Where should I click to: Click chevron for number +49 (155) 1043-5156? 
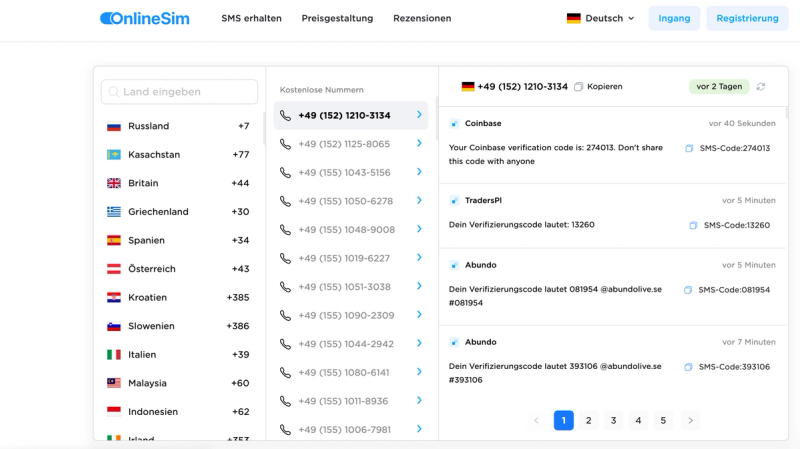click(419, 172)
